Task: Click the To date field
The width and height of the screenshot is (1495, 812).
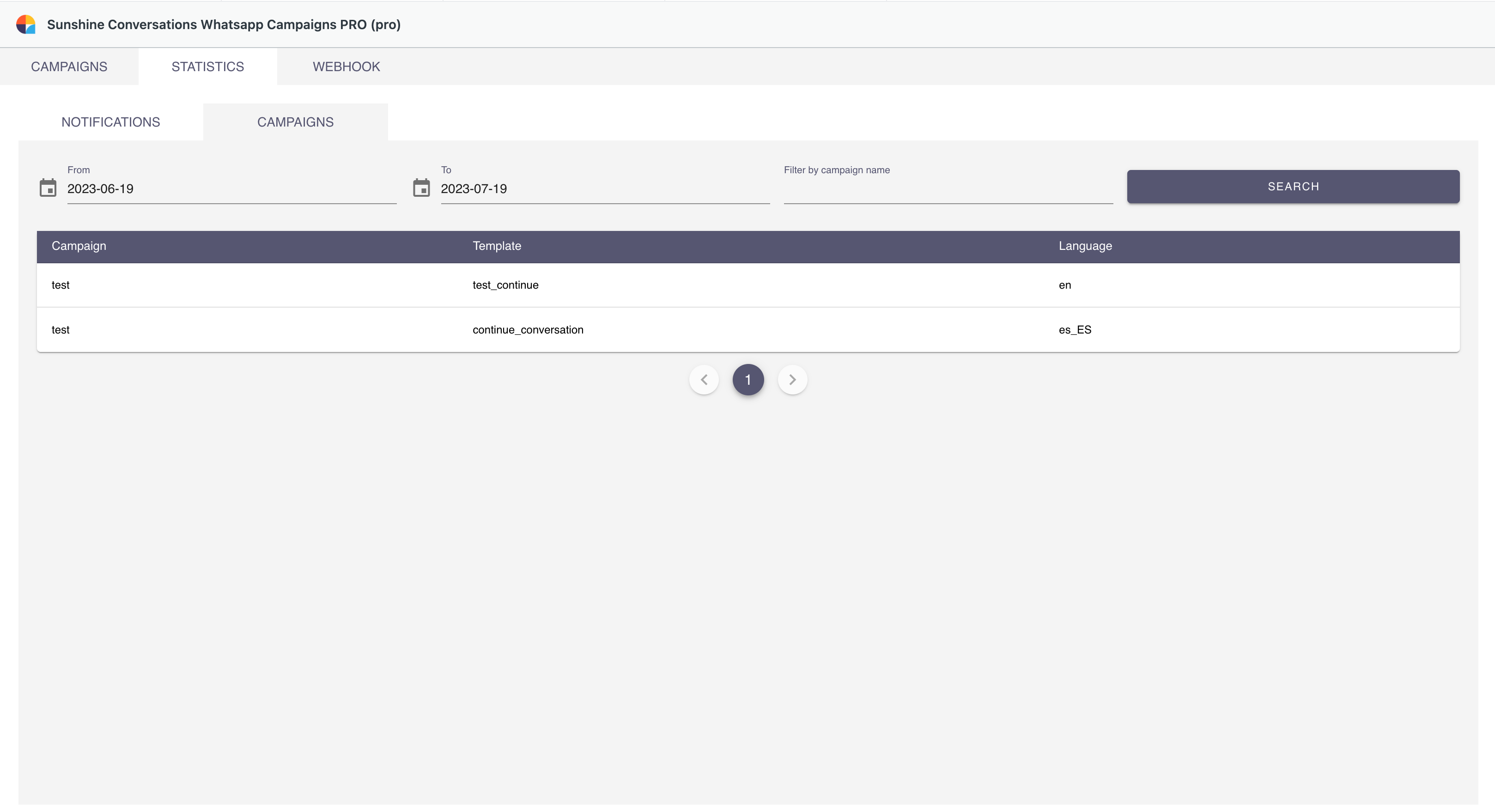Action: 605,189
